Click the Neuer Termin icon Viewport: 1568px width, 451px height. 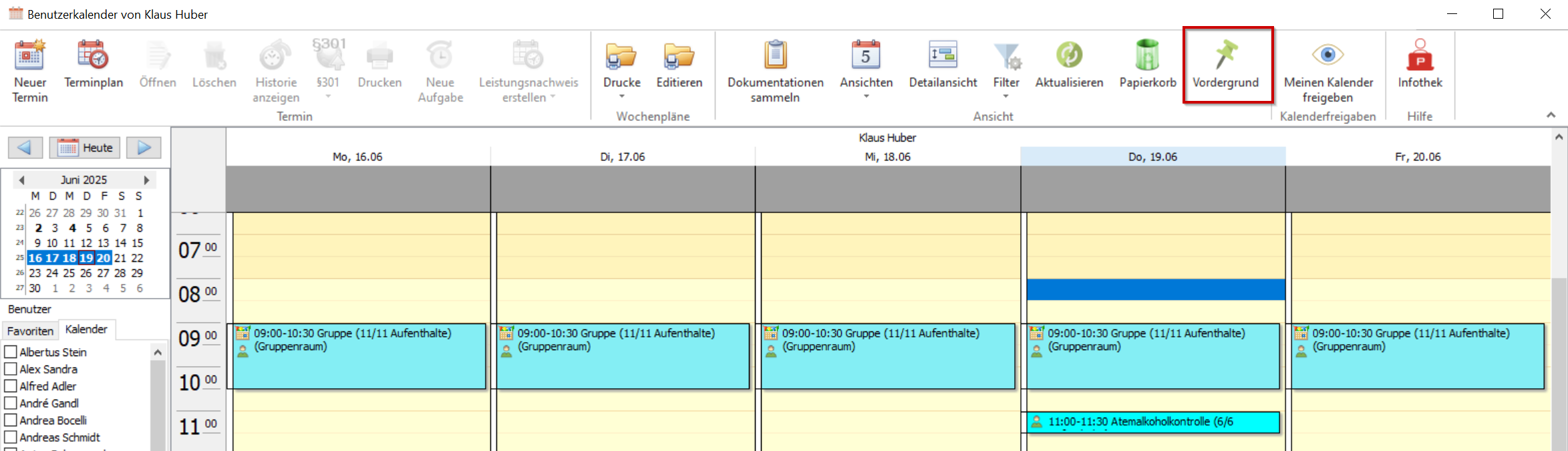coord(30,56)
